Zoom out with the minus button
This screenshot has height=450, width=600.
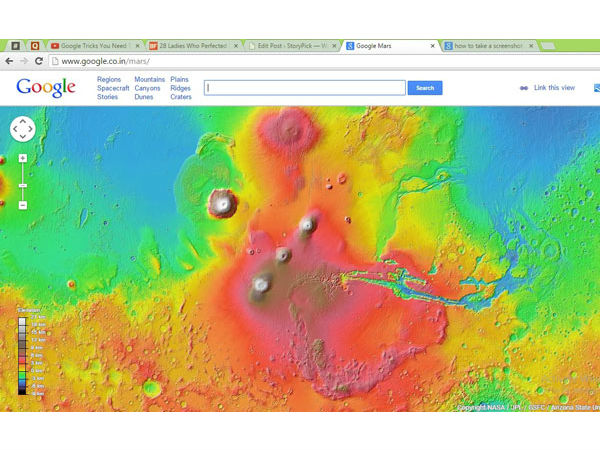pos(22,205)
